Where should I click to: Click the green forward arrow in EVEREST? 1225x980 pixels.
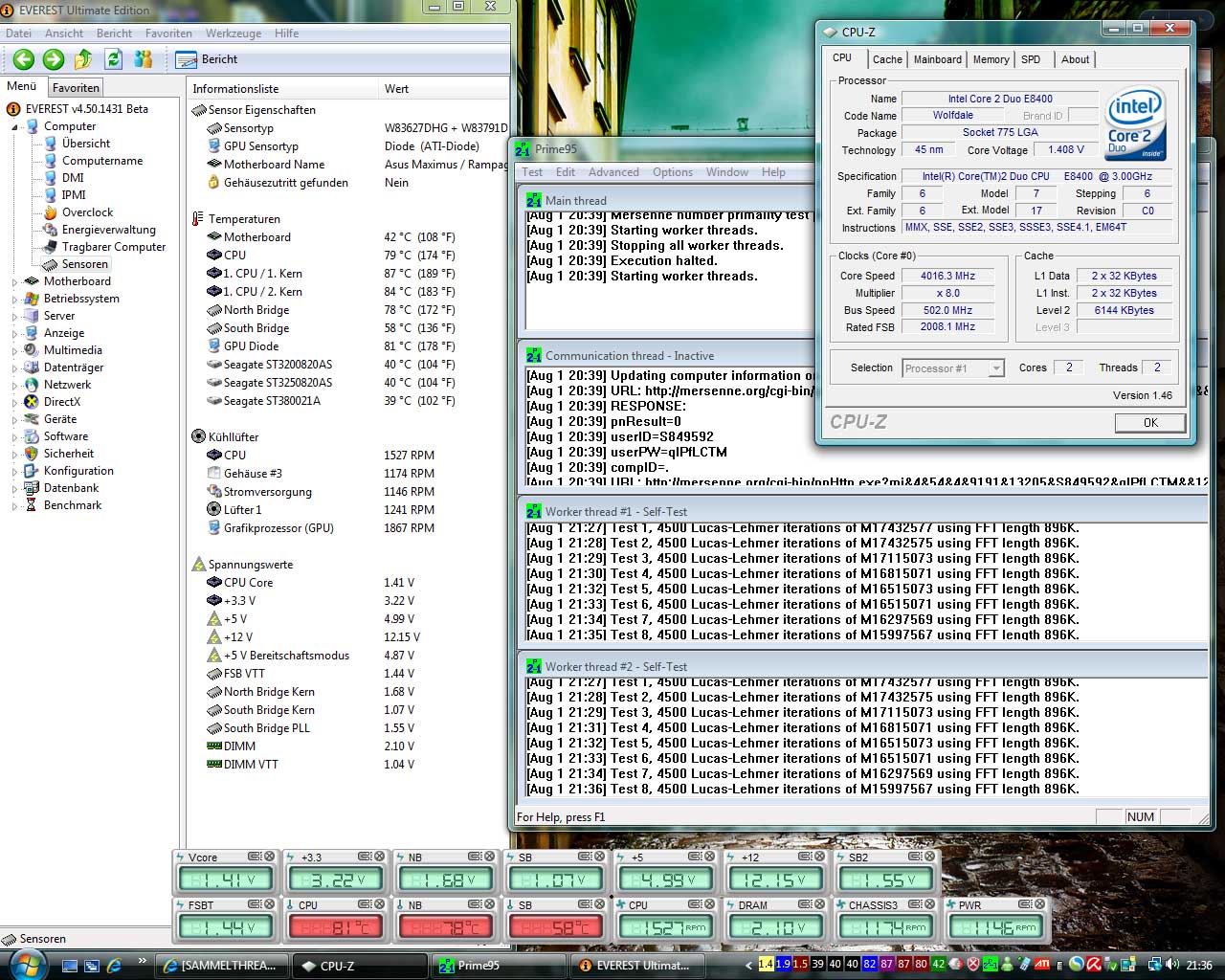coord(54,59)
